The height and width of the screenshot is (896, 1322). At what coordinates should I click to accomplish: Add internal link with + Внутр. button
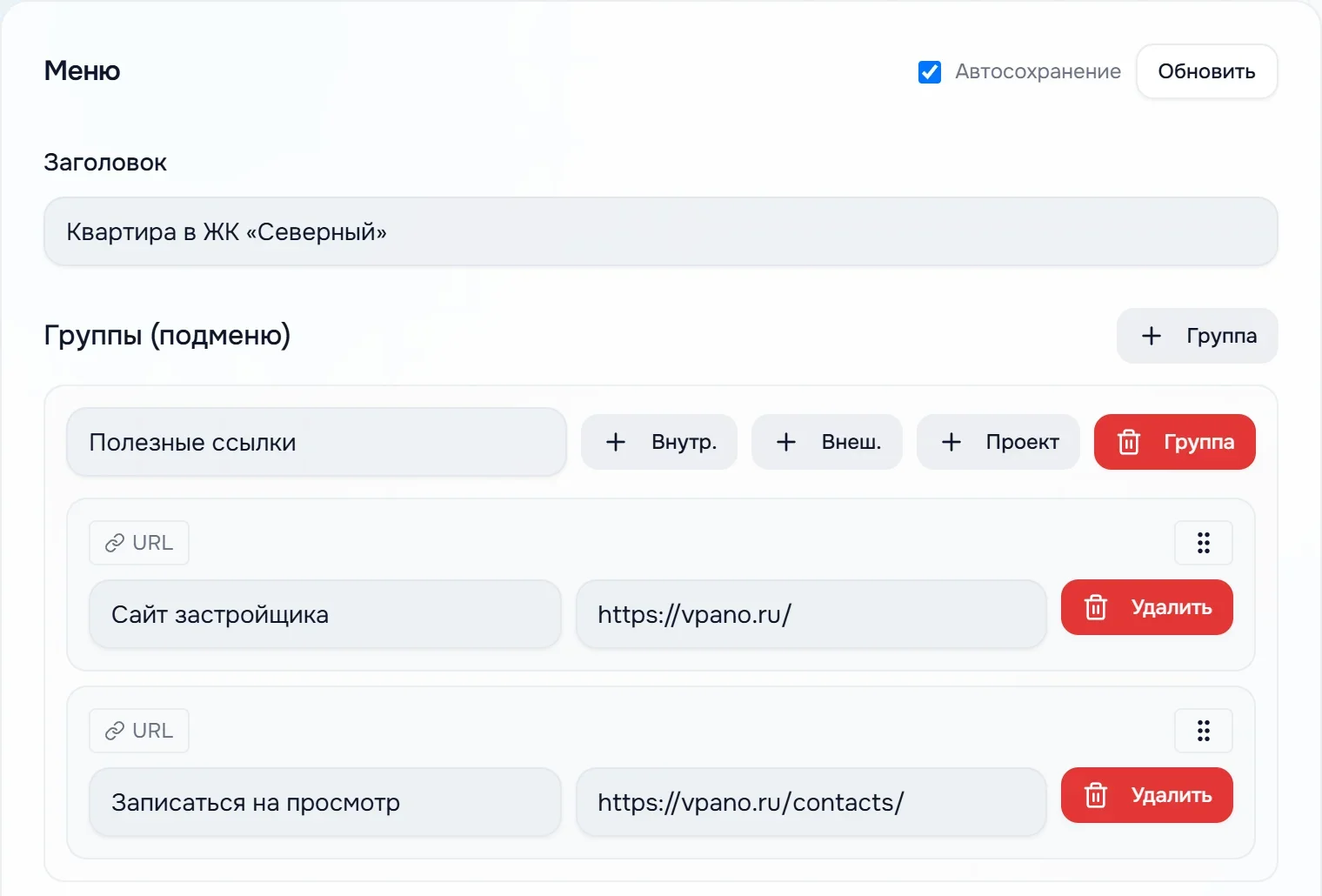point(659,442)
